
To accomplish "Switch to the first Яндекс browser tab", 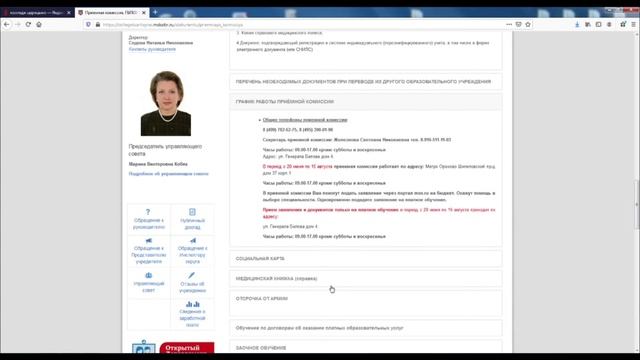I will (x=37, y=13).
